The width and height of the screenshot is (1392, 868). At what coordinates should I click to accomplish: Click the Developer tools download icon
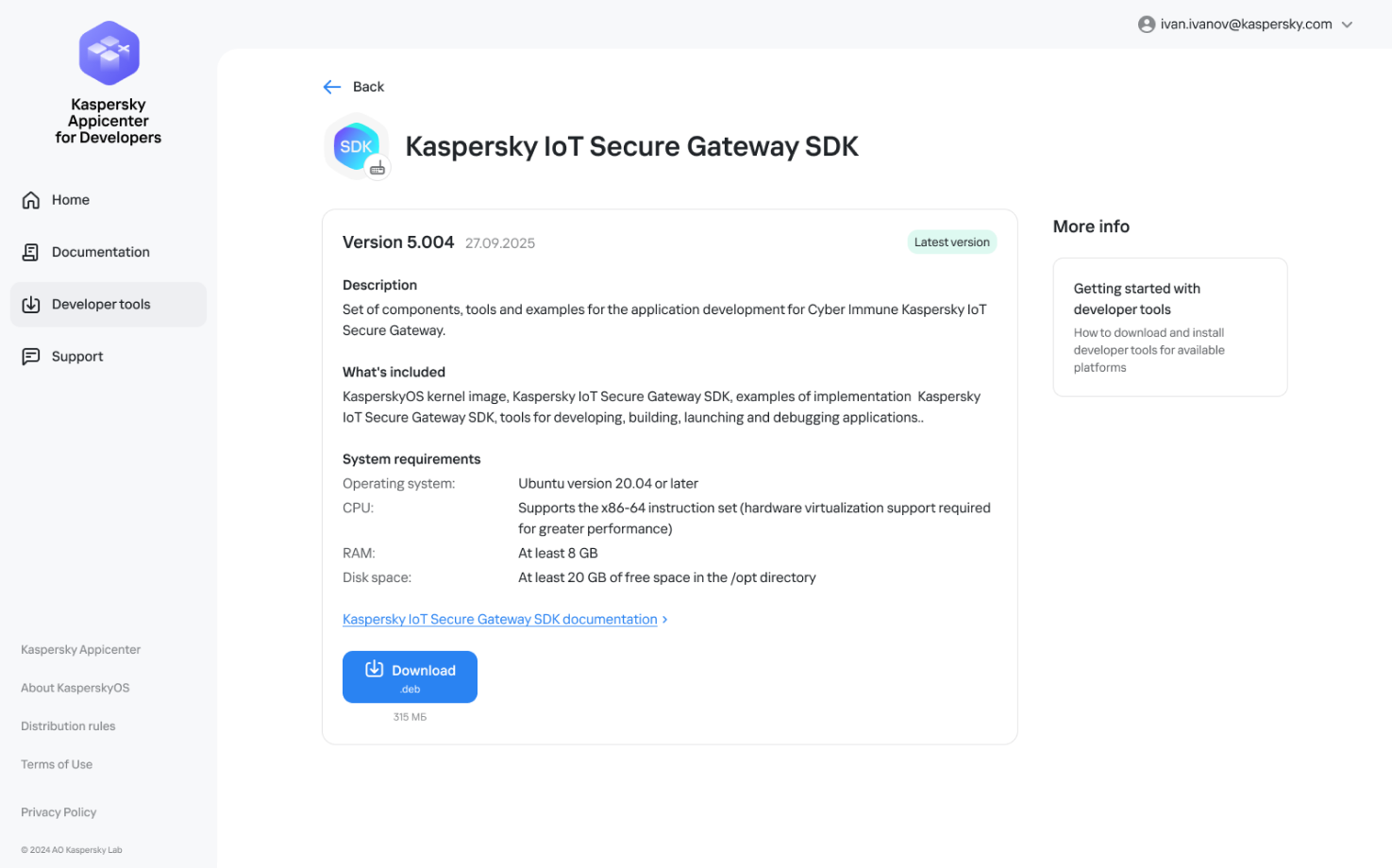coord(31,305)
